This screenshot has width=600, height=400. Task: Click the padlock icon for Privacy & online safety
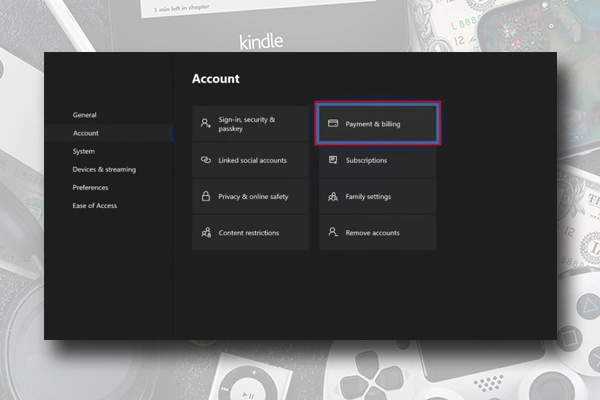[206, 196]
